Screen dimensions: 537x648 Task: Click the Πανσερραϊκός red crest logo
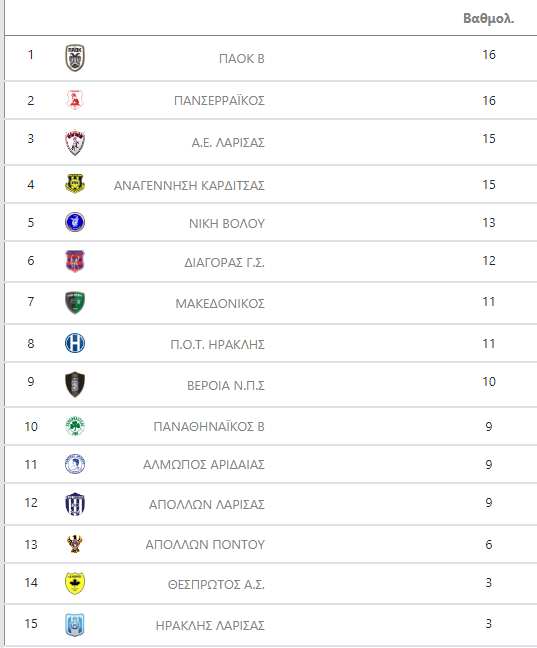pos(75,100)
